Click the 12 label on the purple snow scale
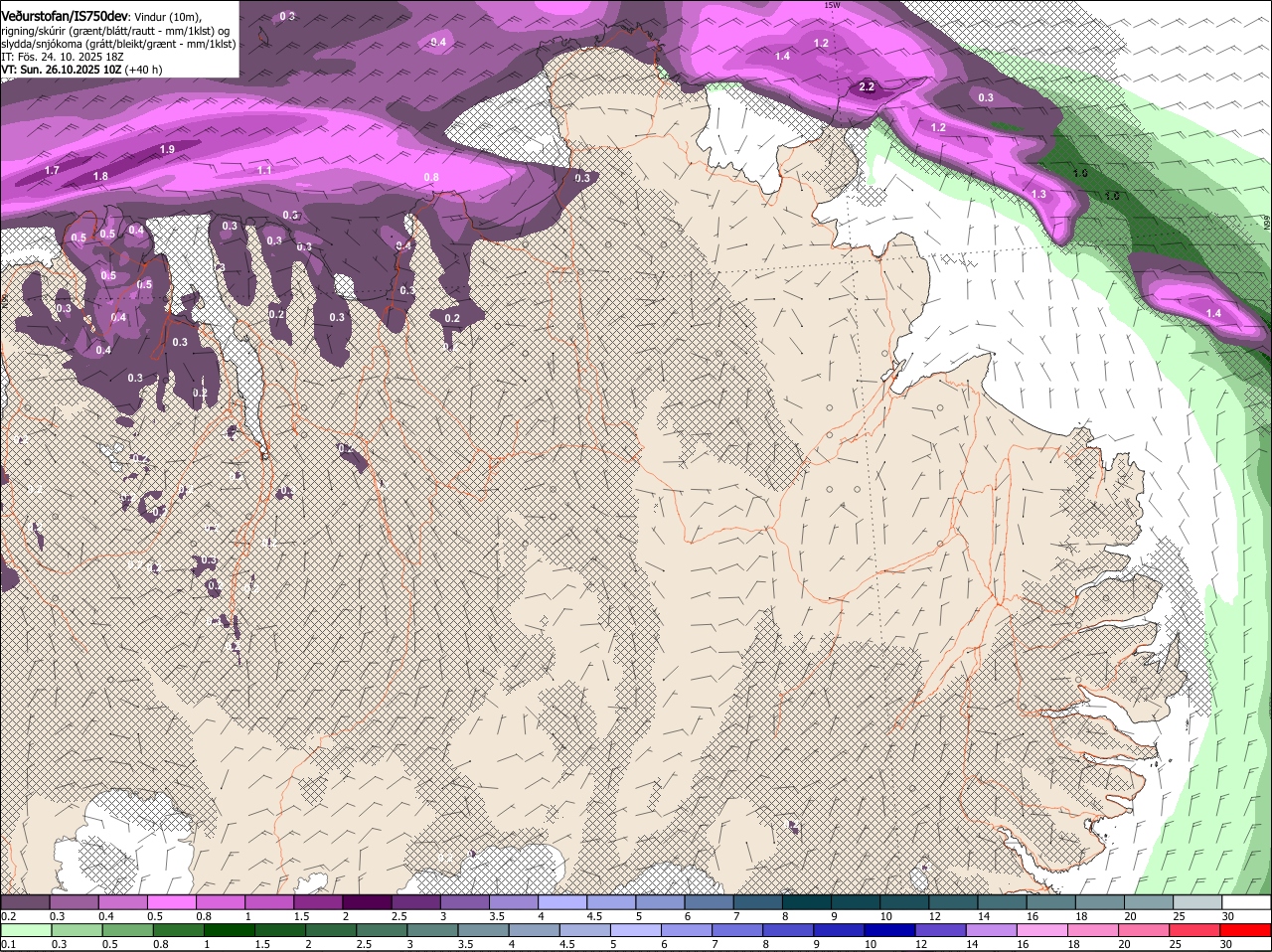The image size is (1272, 952). tap(935, 916)
